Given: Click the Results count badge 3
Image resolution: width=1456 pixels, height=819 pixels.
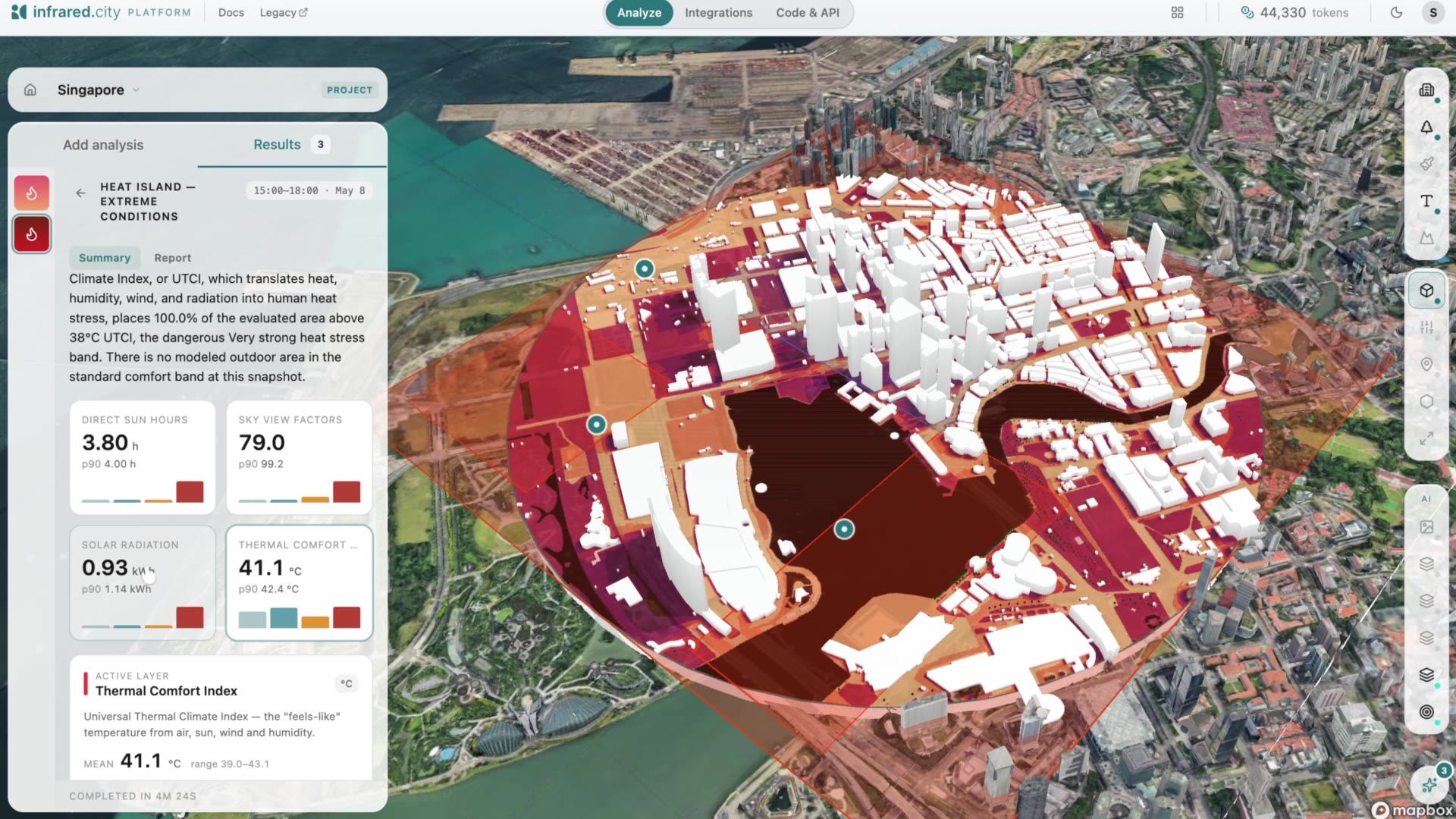Looking at the screenshot, I should coord(321,144).
